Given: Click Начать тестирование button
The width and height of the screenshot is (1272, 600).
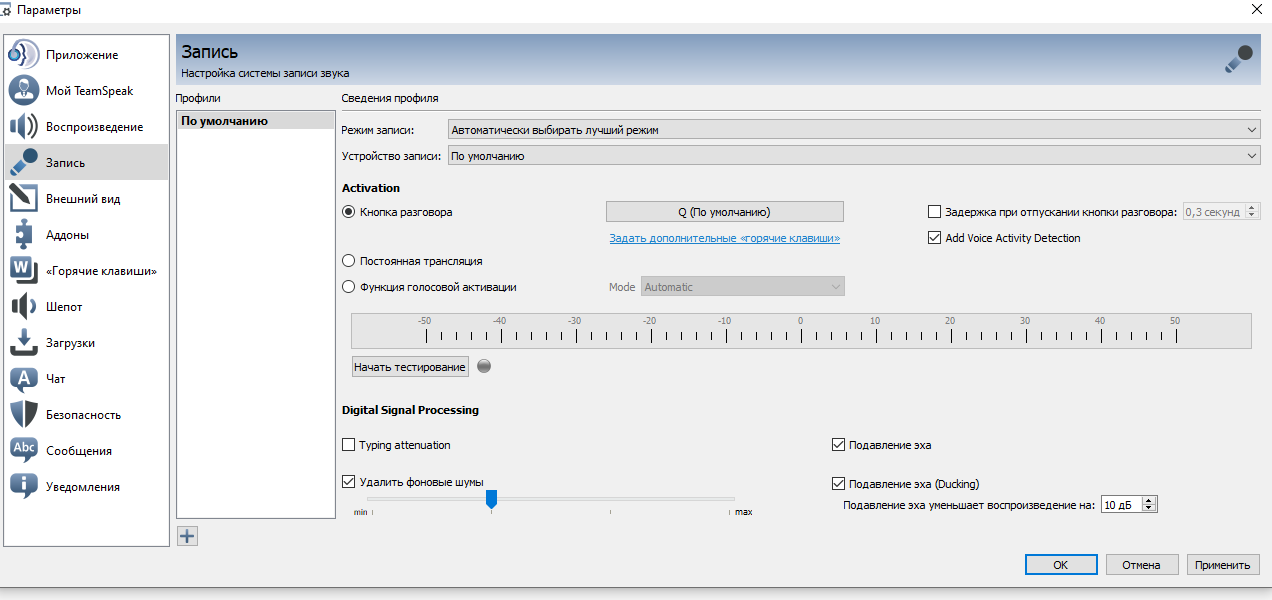Looking at the screenshot, I should [x=410, y=367].
